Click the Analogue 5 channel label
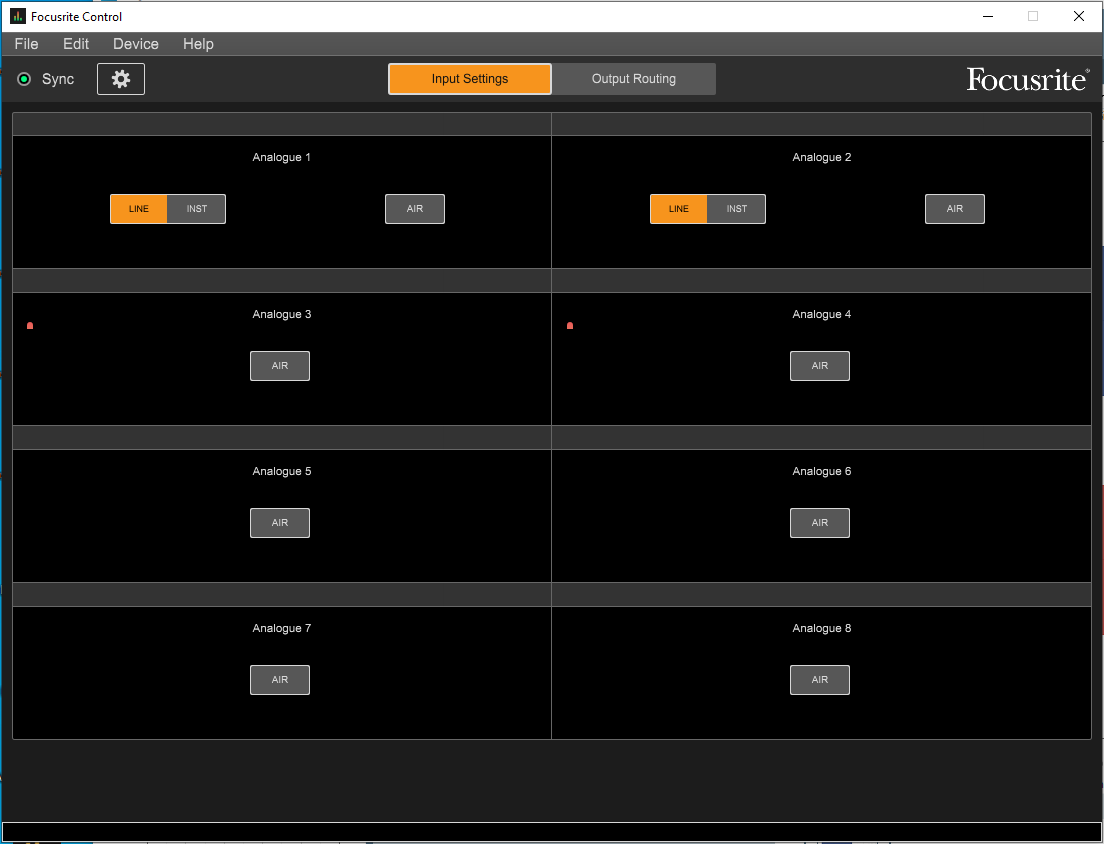 point(282,471)
